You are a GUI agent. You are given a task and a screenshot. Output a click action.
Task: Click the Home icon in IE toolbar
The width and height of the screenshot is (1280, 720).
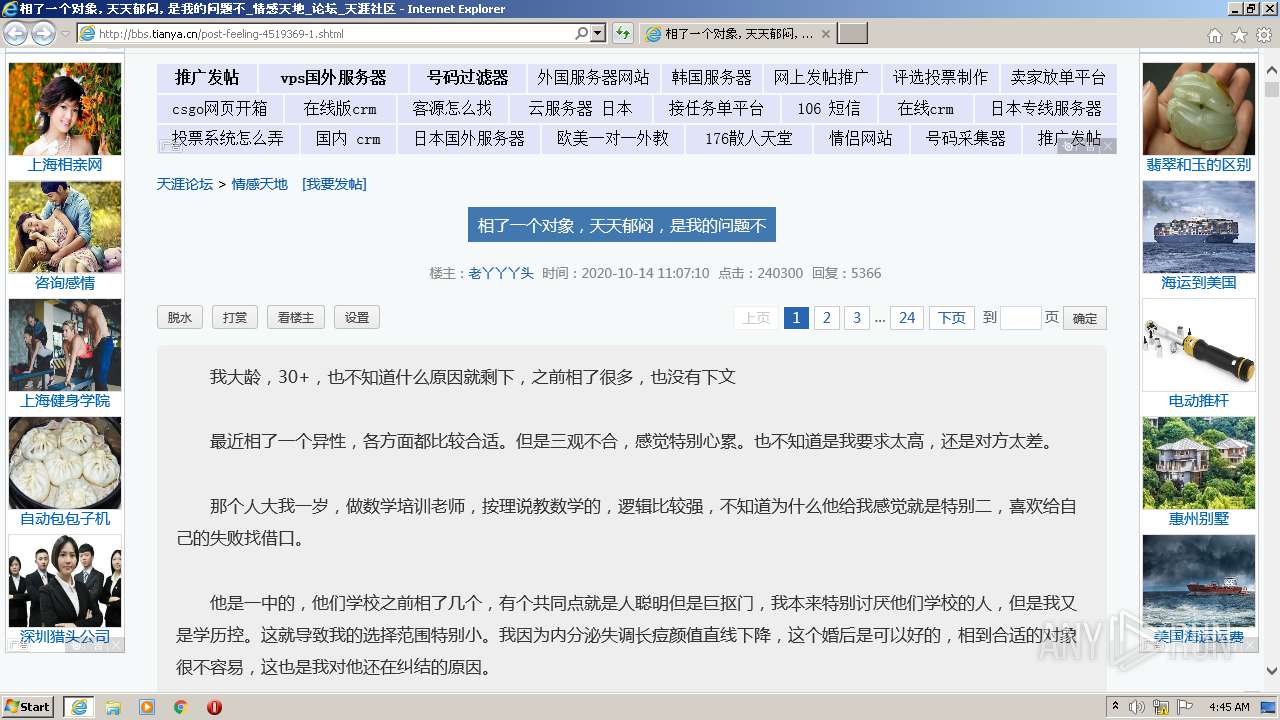click(x=1214, y=35)
